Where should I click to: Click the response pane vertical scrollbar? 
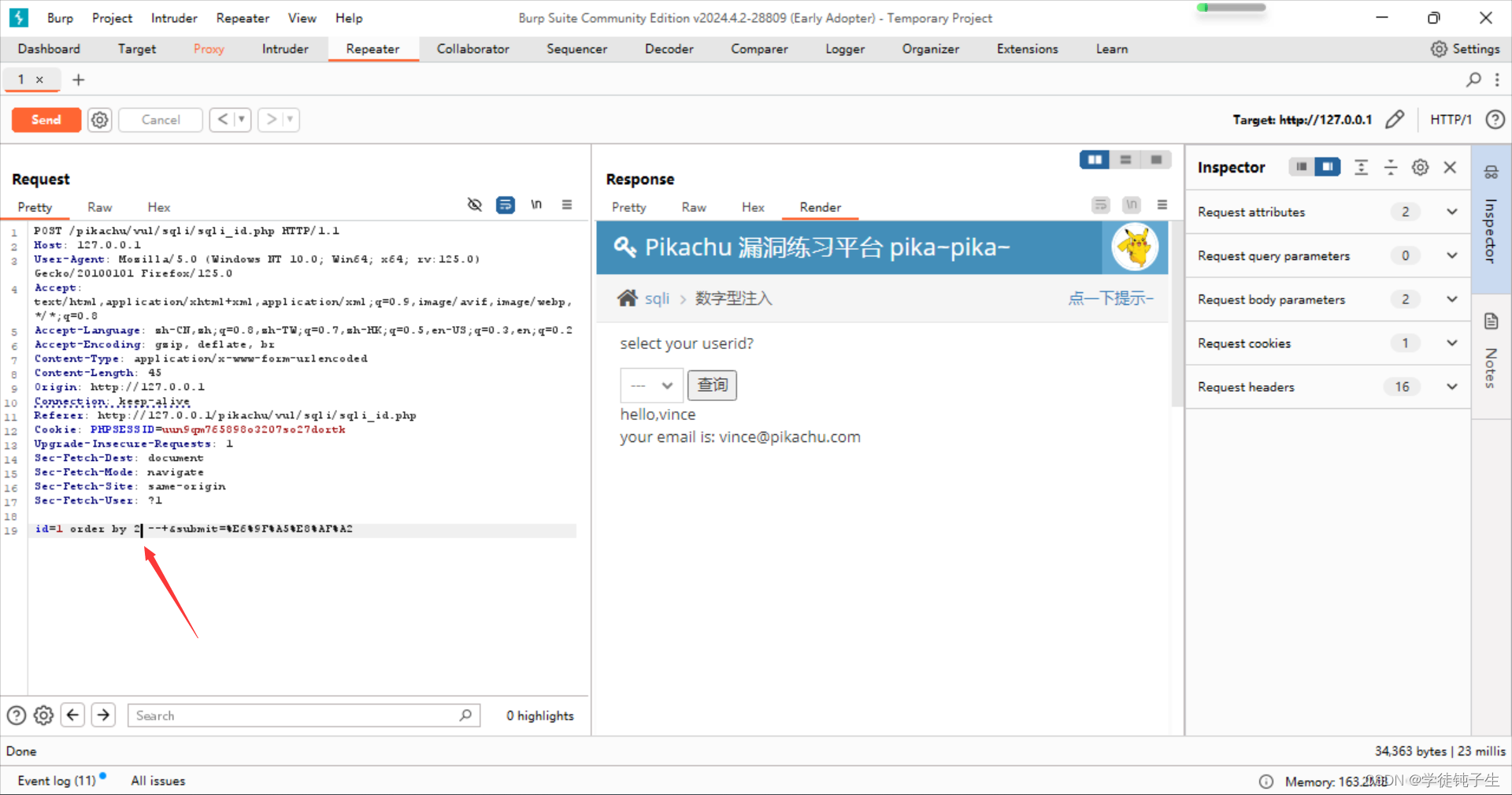point(1177,315)
